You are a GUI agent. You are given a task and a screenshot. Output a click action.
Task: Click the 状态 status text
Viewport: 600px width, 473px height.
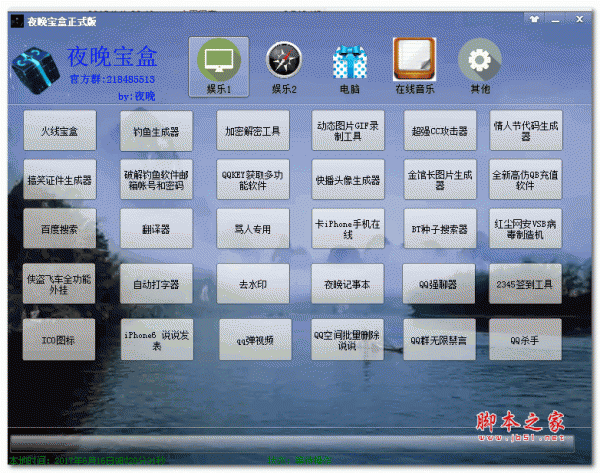coord(300,460)
